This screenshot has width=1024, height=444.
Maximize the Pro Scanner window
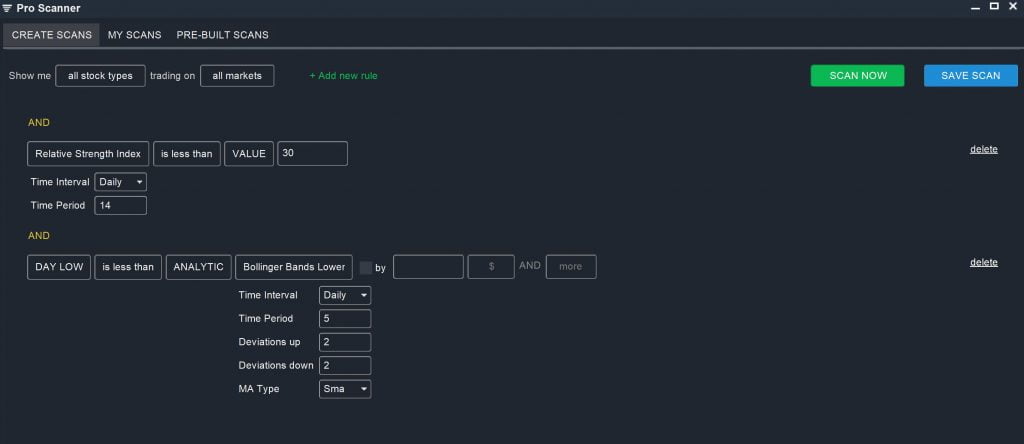click(x=994, y=7)
